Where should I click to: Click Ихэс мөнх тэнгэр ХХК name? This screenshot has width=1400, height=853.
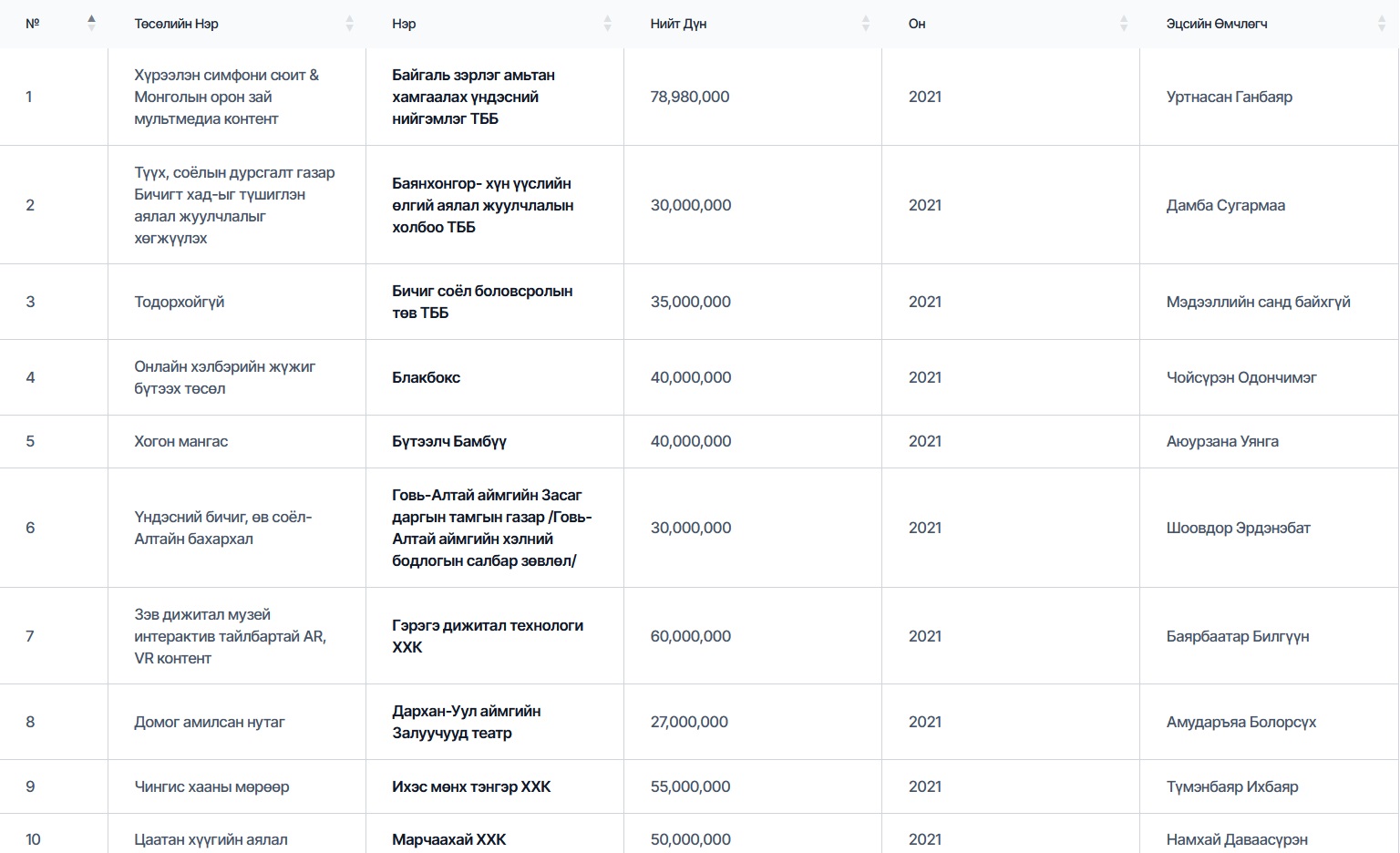click(471, 786)
